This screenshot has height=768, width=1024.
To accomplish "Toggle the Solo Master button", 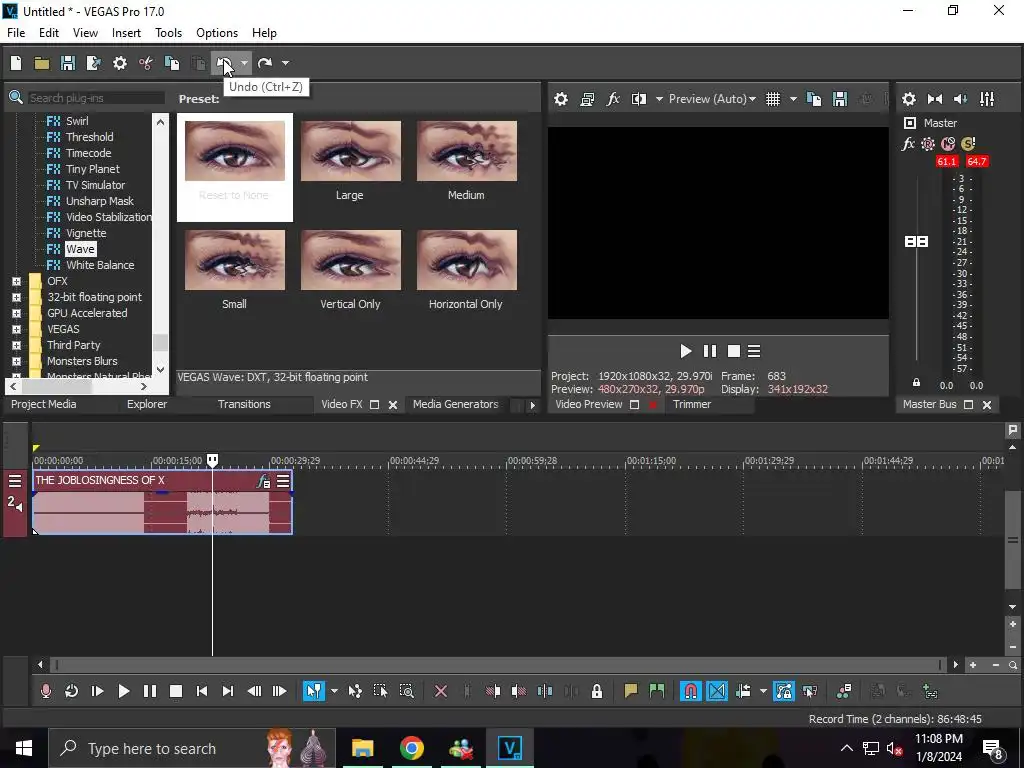I will [x=968, y=144].
